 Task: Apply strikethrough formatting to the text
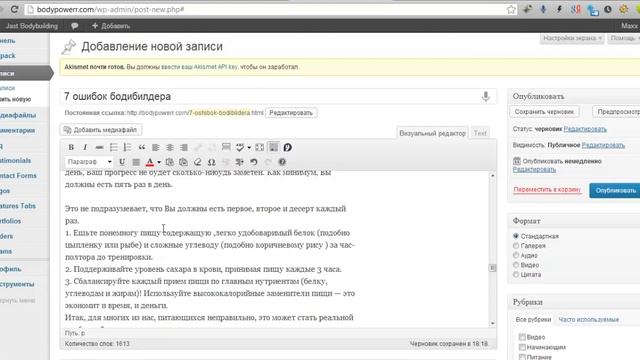click(99, 147)
